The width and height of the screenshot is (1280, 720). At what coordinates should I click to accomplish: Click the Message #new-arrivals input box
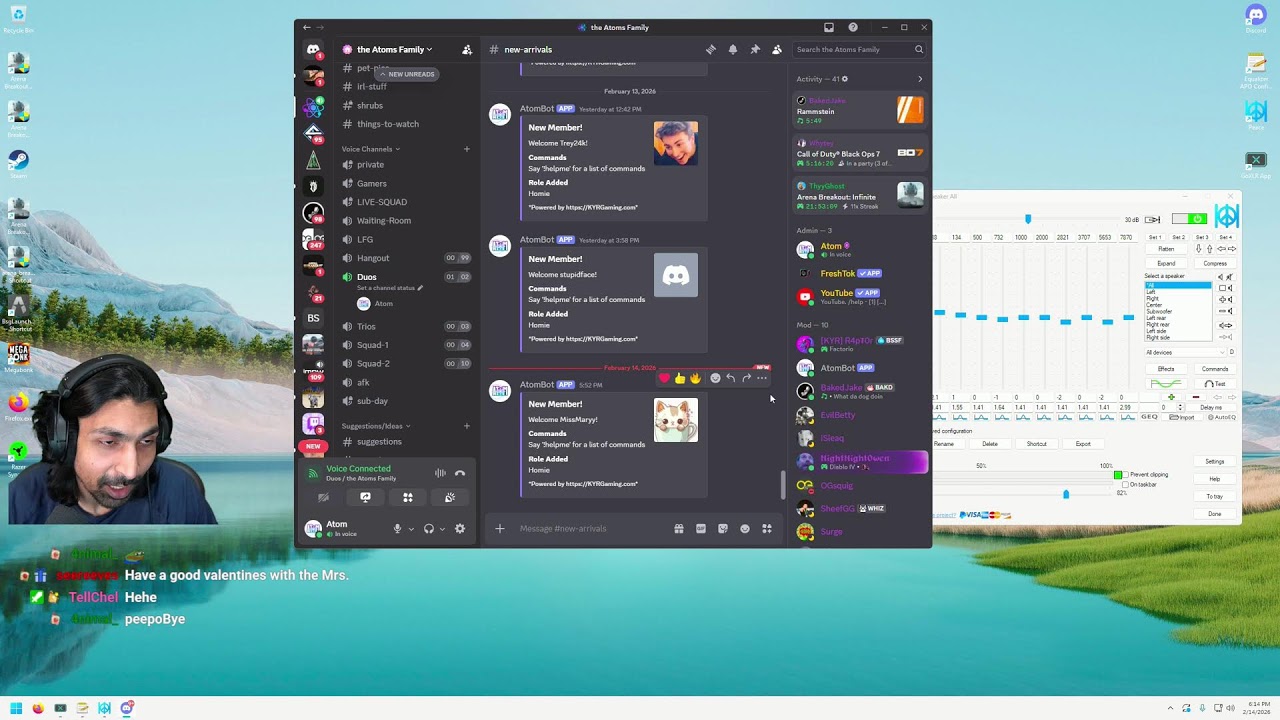pyautogui.click(x=590, y=529)
